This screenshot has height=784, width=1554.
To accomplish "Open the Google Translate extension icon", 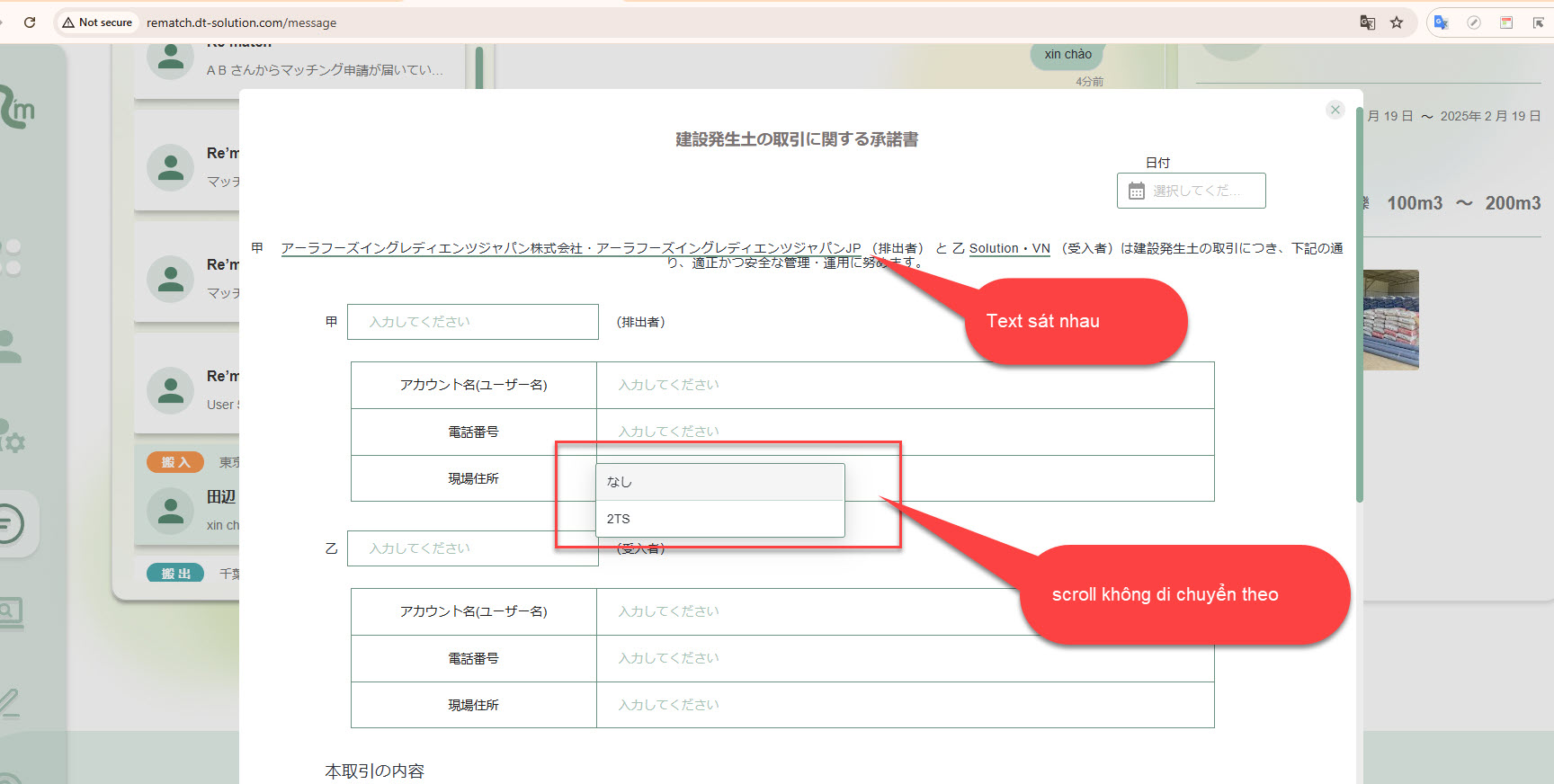I will (x=1441, y=22).
